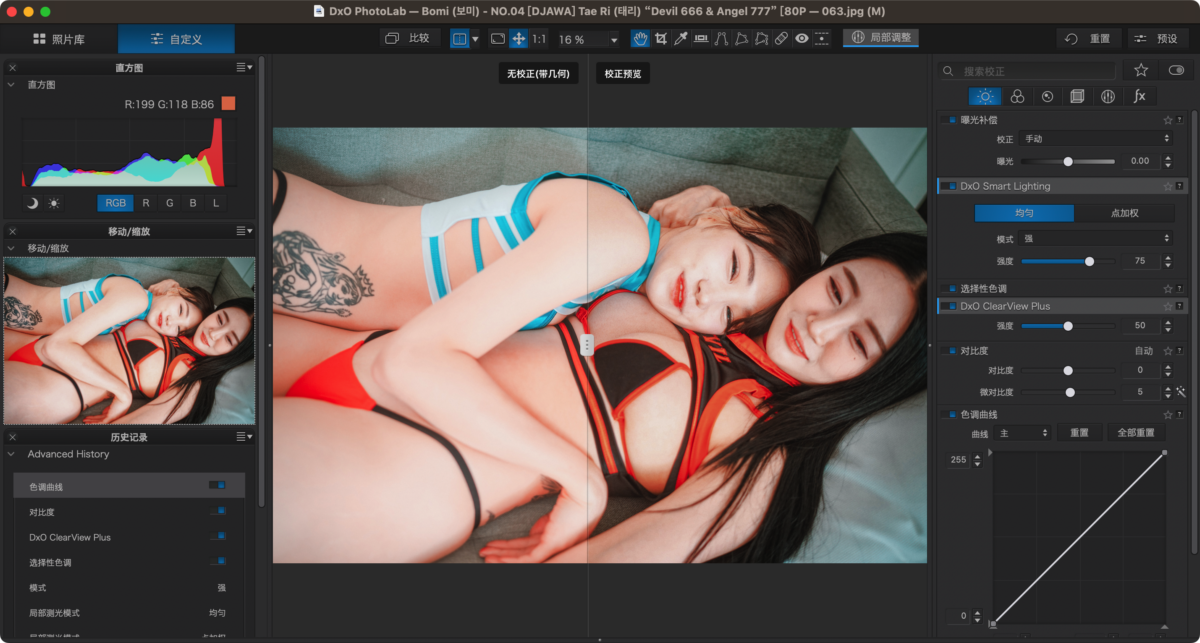This screenshot has width=1200, height=643.
Task: Pick the white balance eyedropper tool
Action: tap(680, 39)
